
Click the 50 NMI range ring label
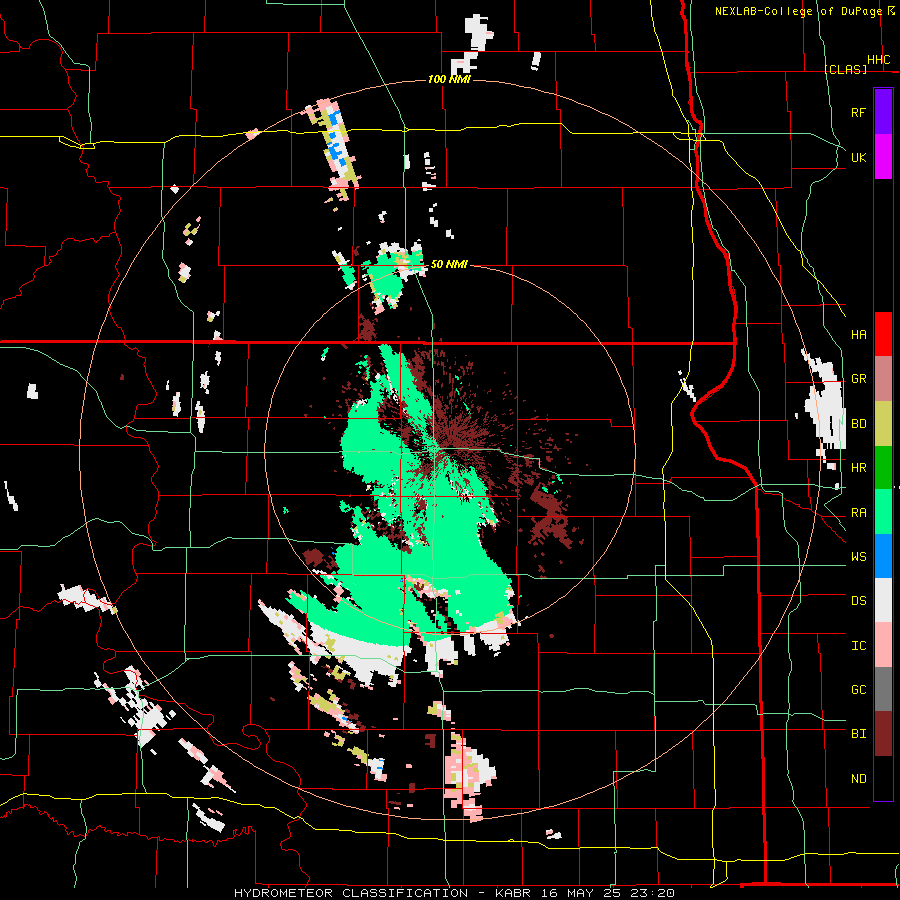coord(449,264)
